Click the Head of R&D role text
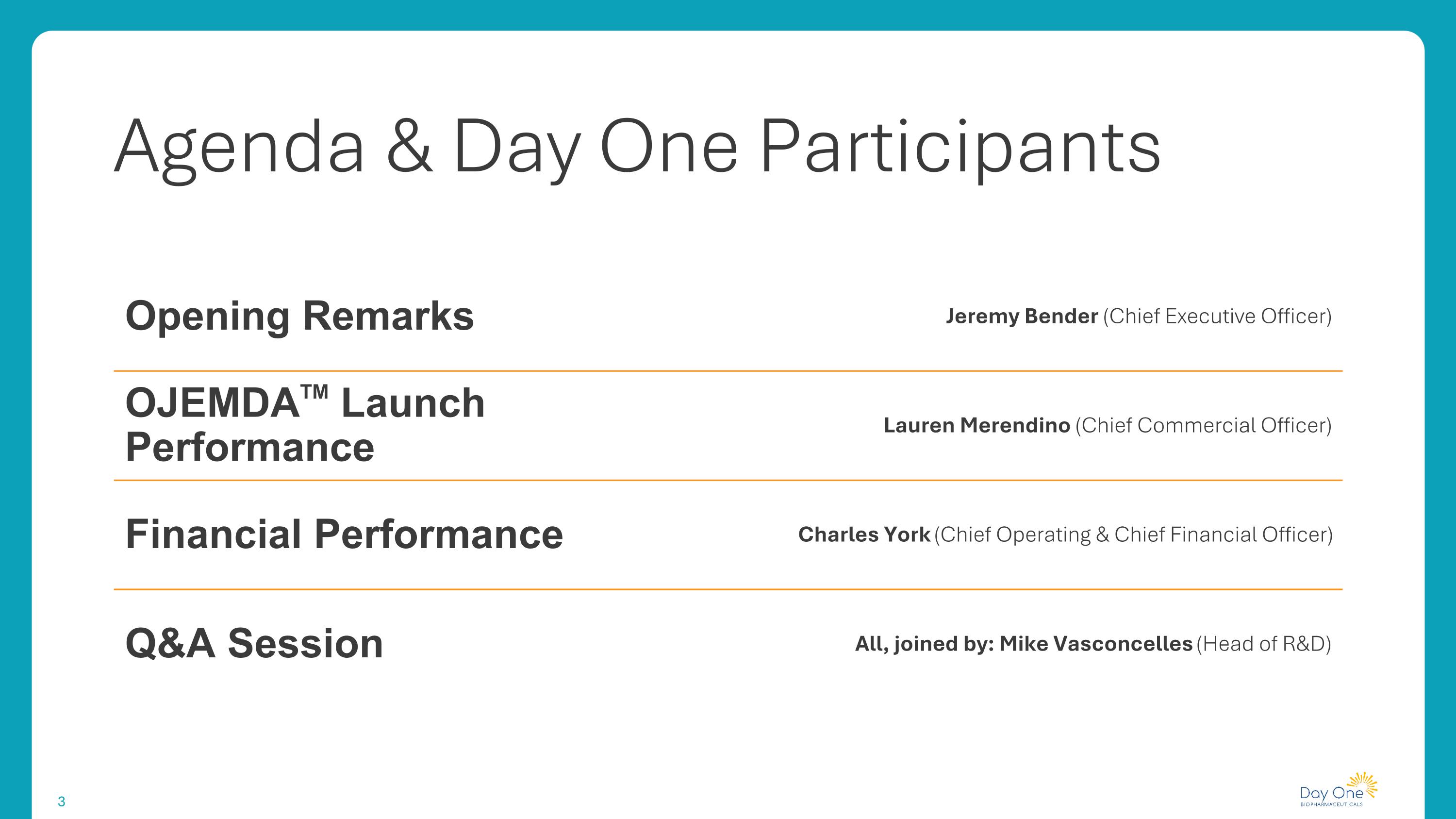This screenshot has width=1456, height=819. click(x=1264, y=643)
